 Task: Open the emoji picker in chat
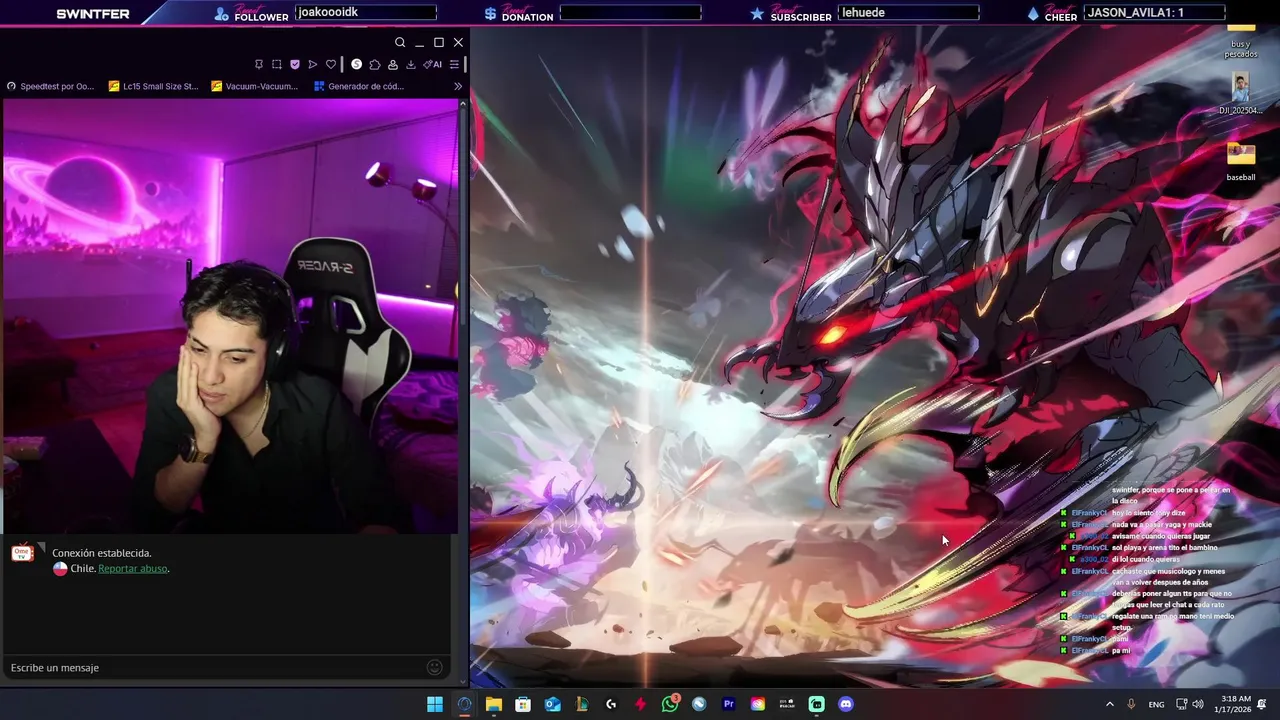click(x=434, y=667)
